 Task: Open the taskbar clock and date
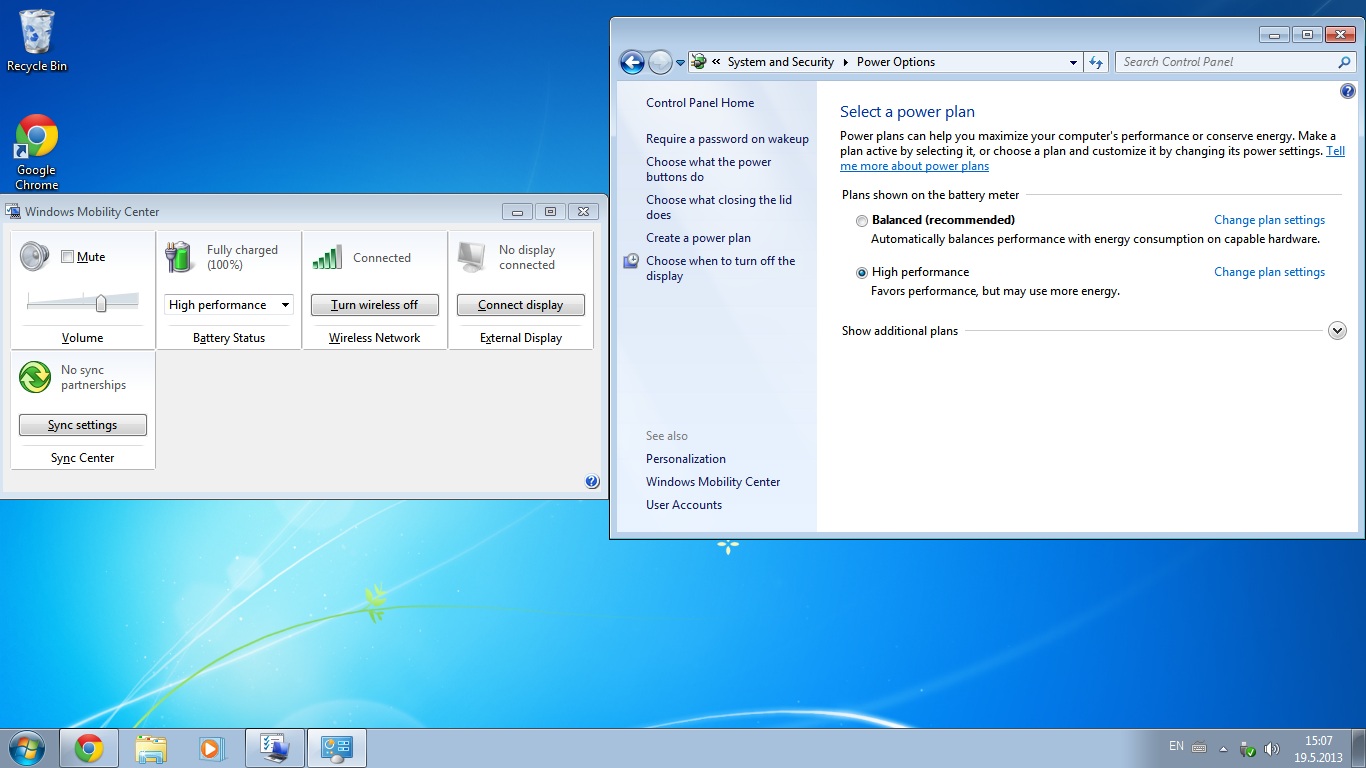tap(1318, 749)
